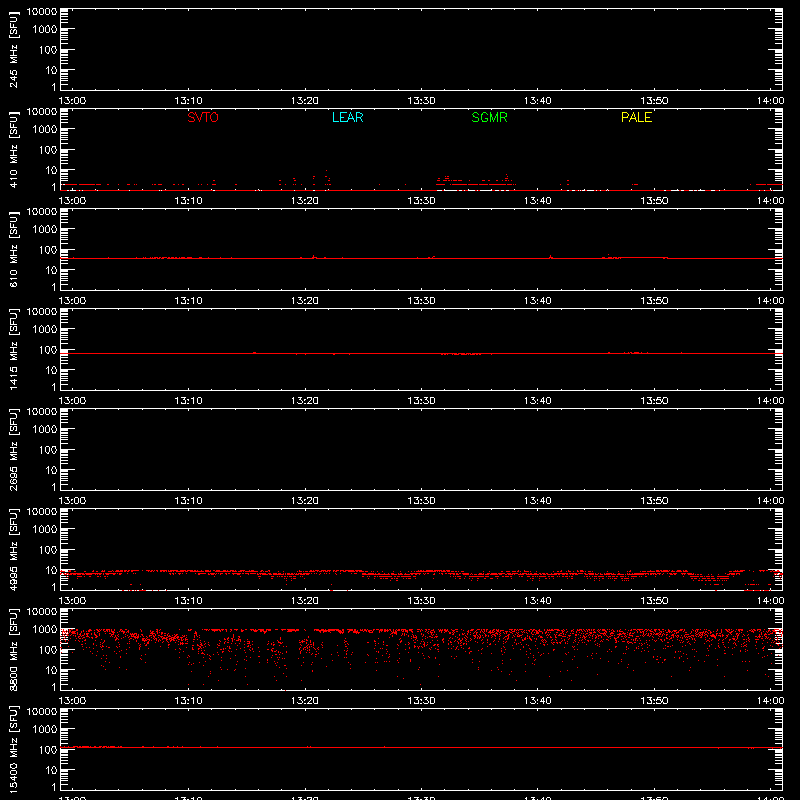Click the 10000 tick of the 245 MHz panel
800x800 pixels.
pos(42,12)
